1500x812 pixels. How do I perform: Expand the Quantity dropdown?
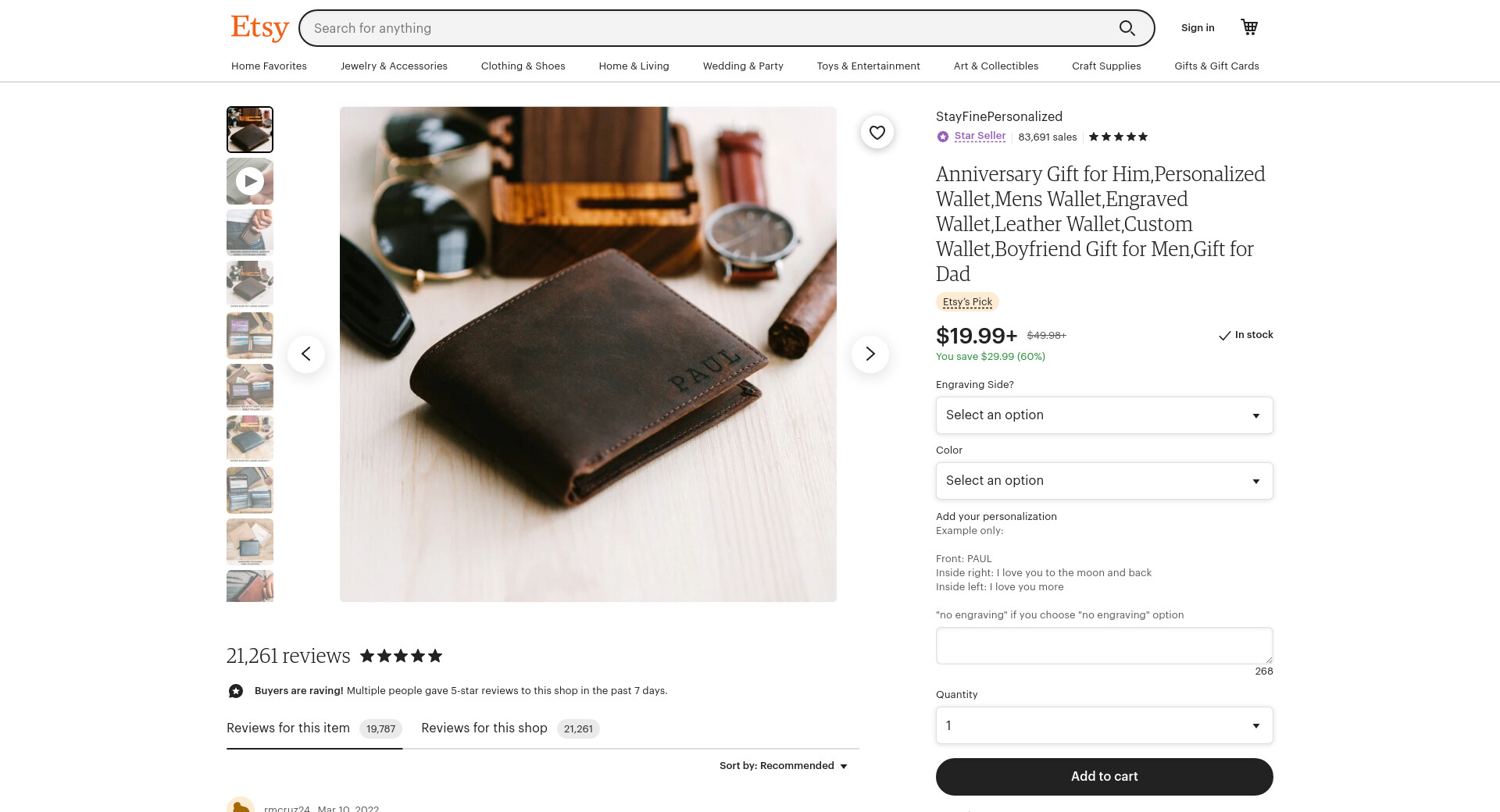1104,725
